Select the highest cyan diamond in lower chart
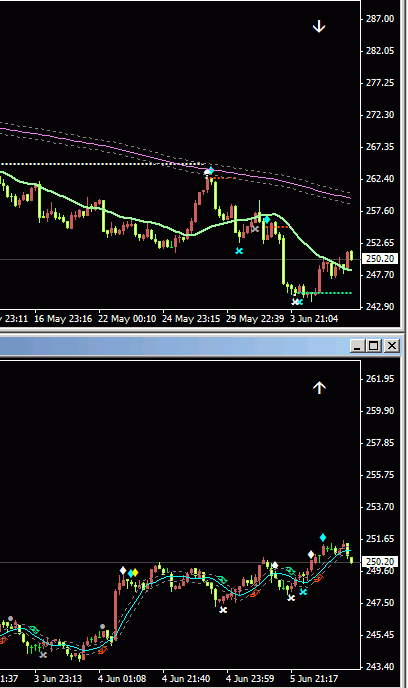408x688 pixels. (323, 537)
